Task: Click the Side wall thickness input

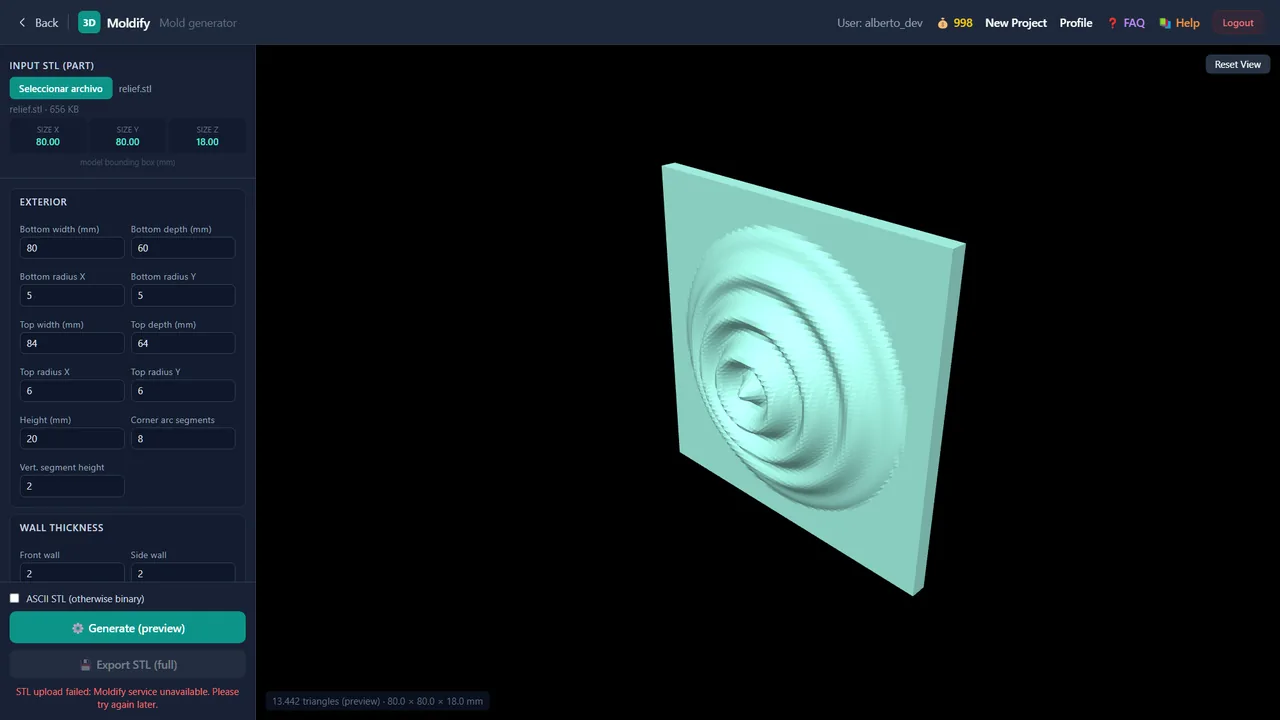Action: click(x=183, y=573)
